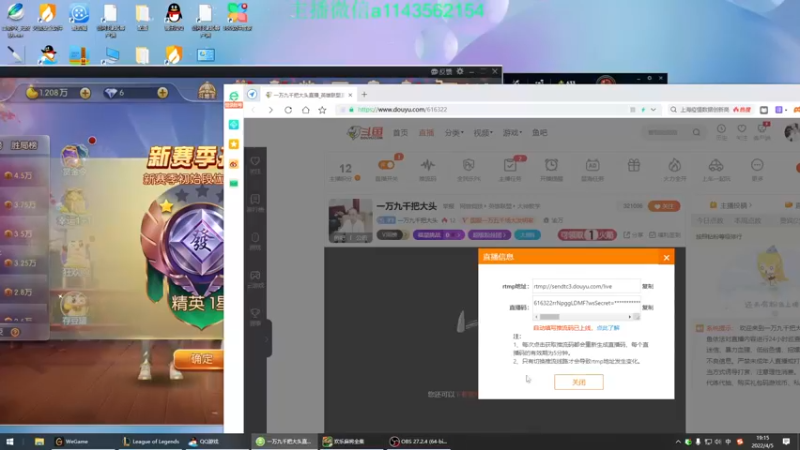This screenshot has height=450, width=800.
Task: Open the followed heart icon in header
Action: point(742,129)
